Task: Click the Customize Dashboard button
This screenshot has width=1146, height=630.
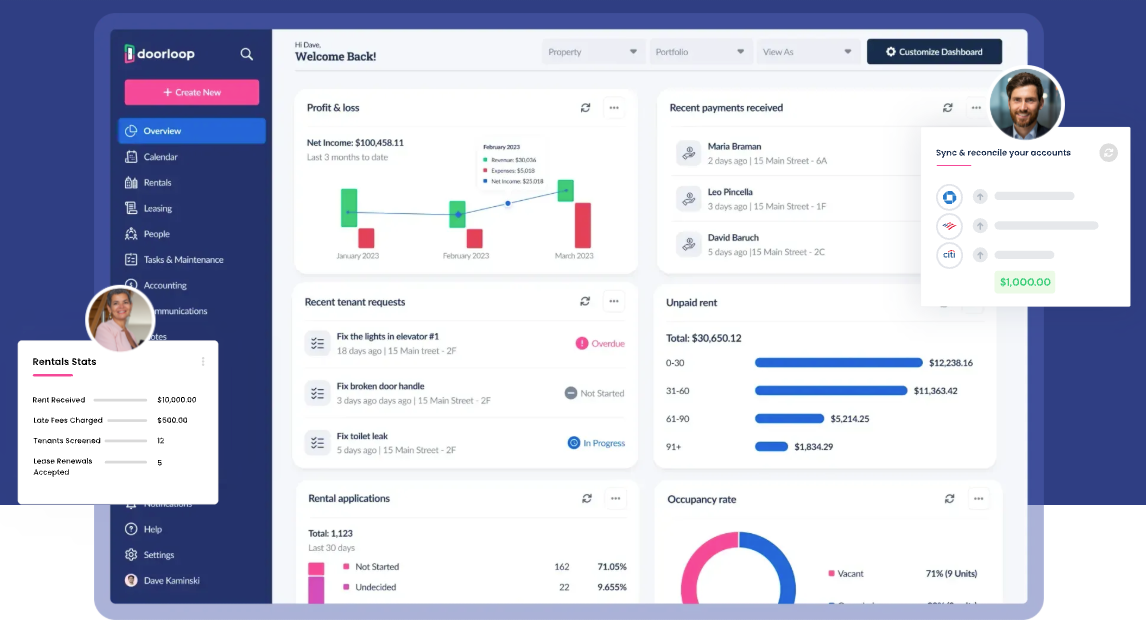Action: click(934, 51)
